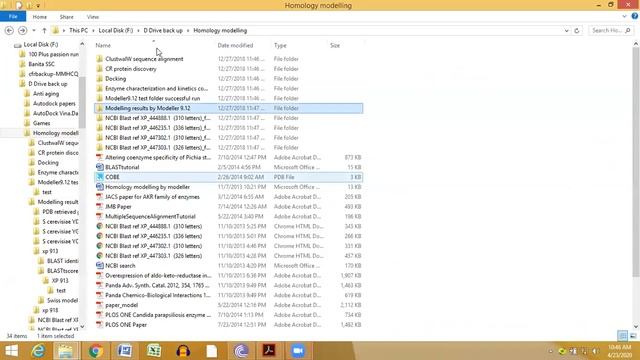Select Games folder in navigation tree
Image resolution: width=640 pixels, height=360 pixels.
pos(41,123)
